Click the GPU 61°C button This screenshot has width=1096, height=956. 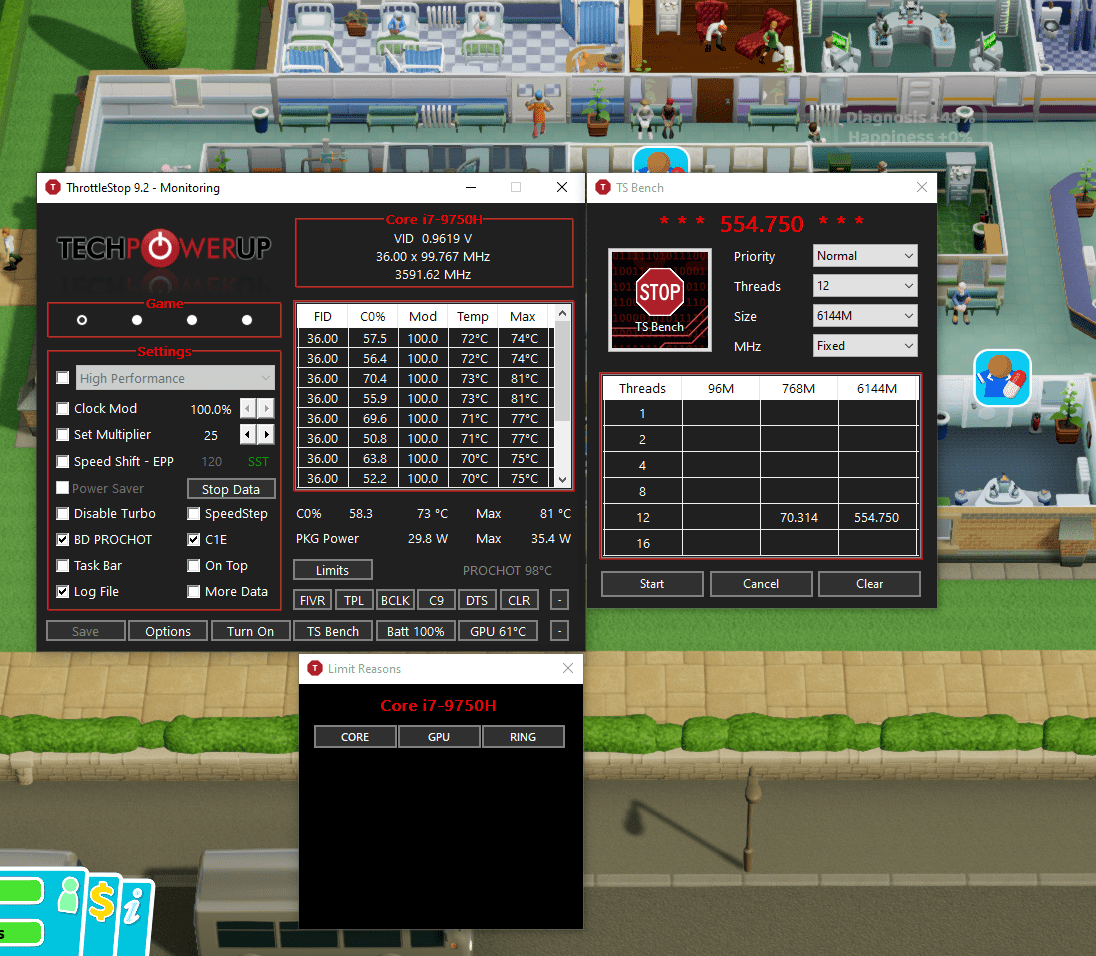498,631
